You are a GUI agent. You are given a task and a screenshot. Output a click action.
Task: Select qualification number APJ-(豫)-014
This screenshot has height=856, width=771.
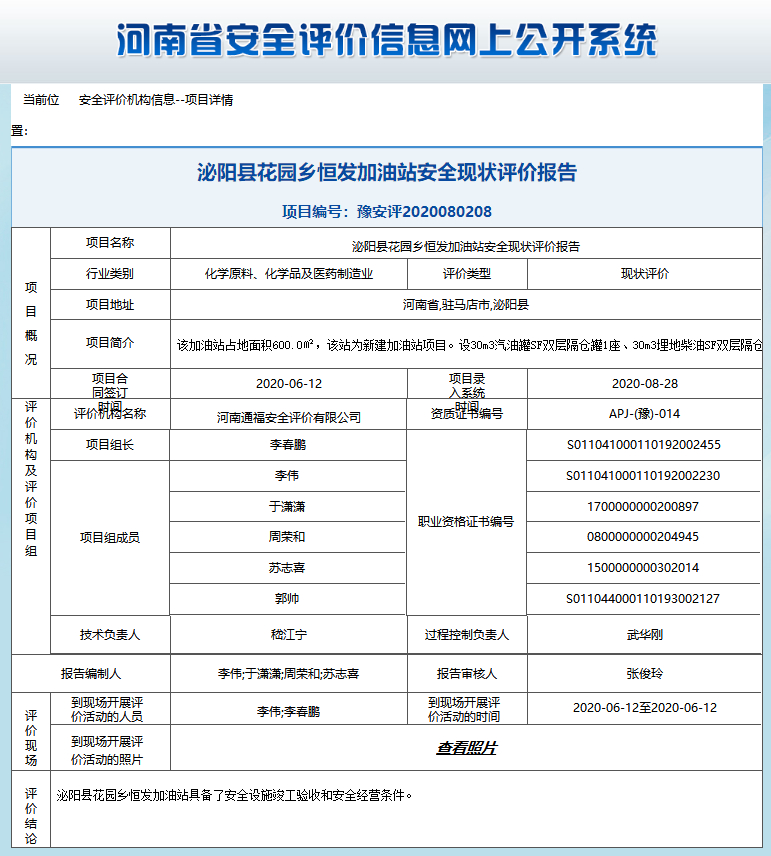click(x=644, y=414)
